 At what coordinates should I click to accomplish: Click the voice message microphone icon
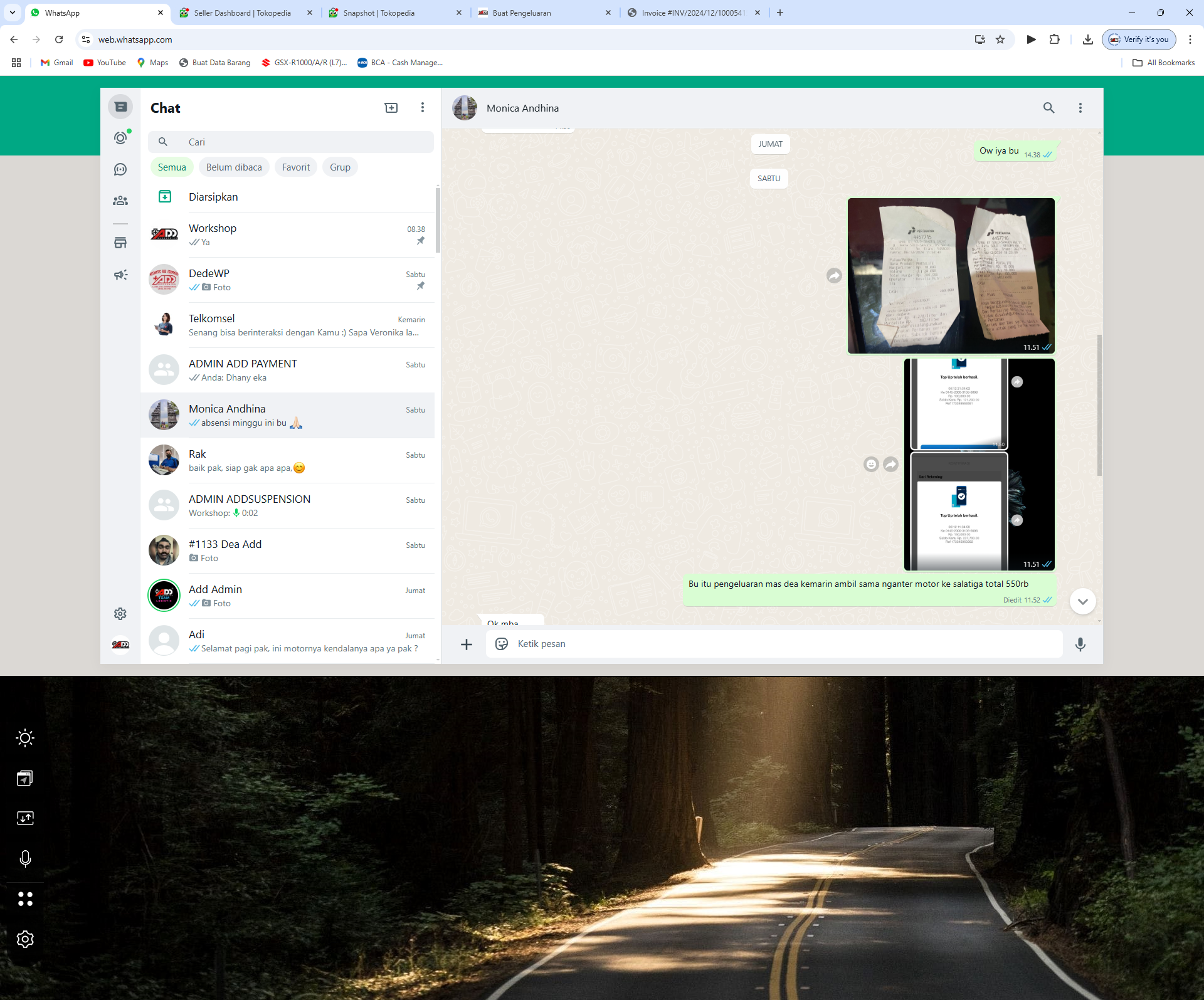click(x=1080, y=644)
